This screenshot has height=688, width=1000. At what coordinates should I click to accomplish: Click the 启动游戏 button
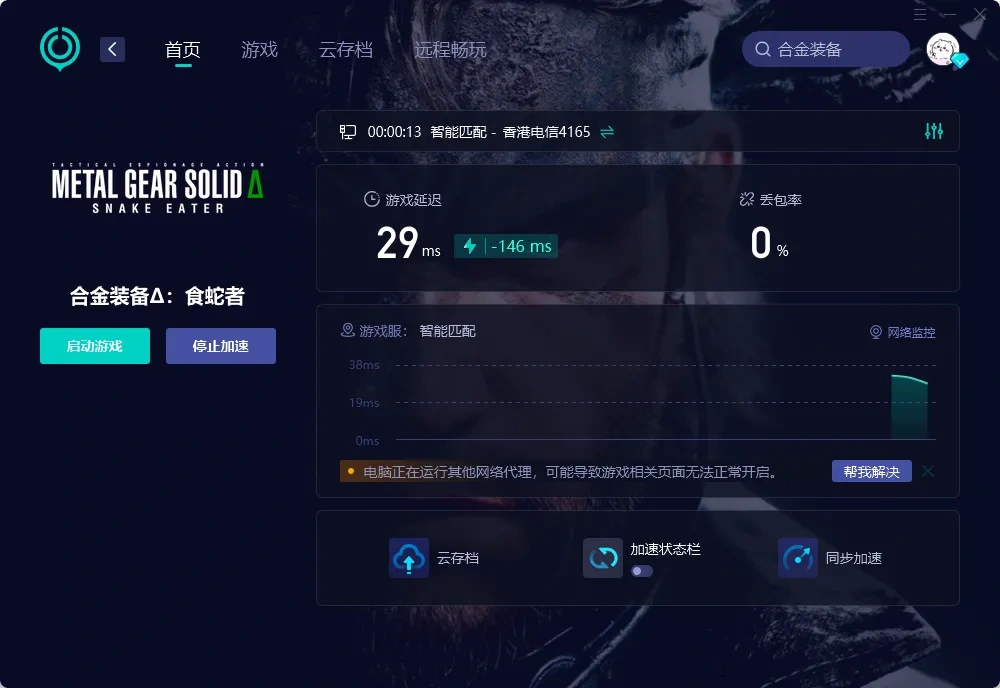[95, 346]
